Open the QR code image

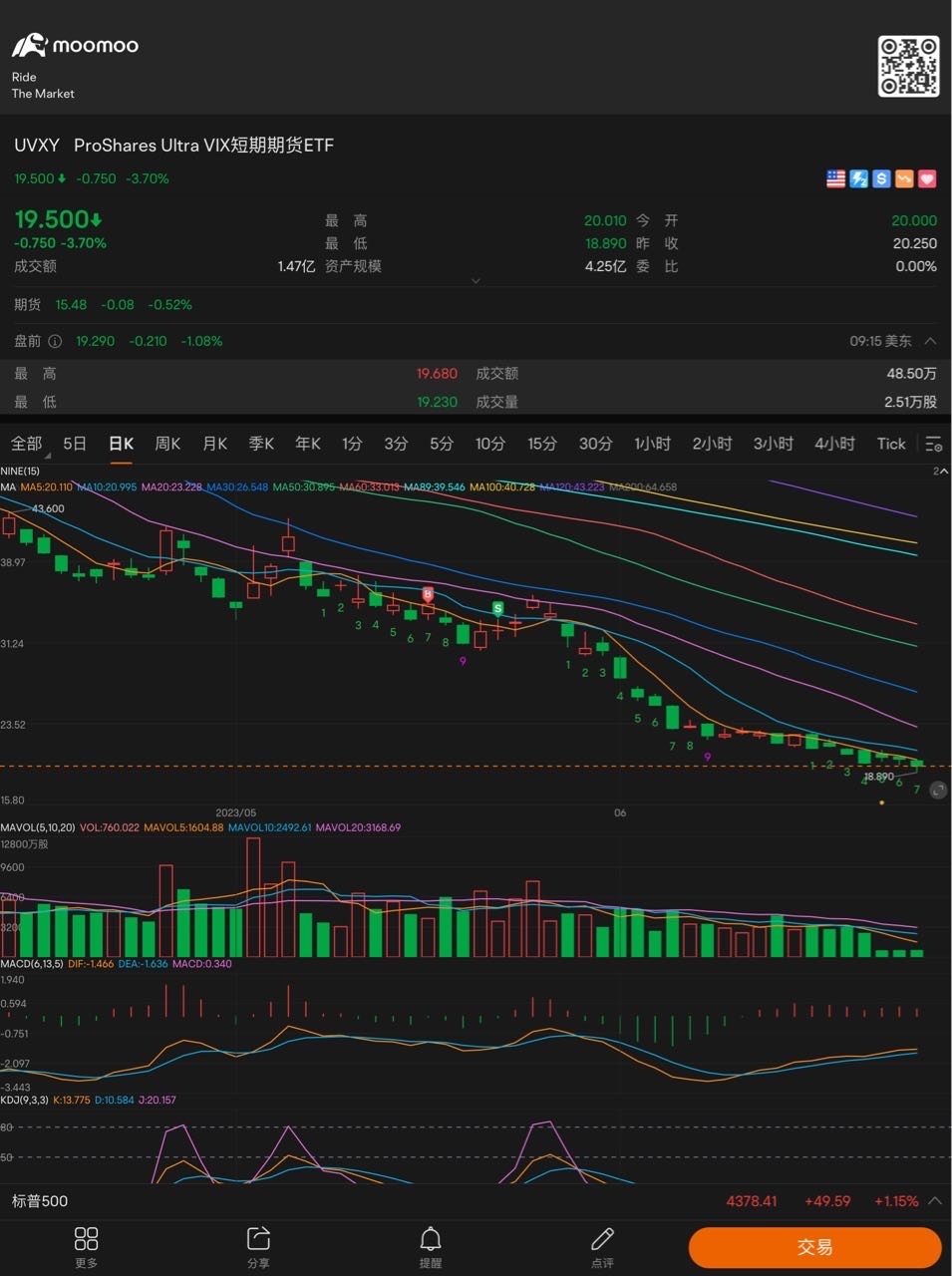point(908,66)
